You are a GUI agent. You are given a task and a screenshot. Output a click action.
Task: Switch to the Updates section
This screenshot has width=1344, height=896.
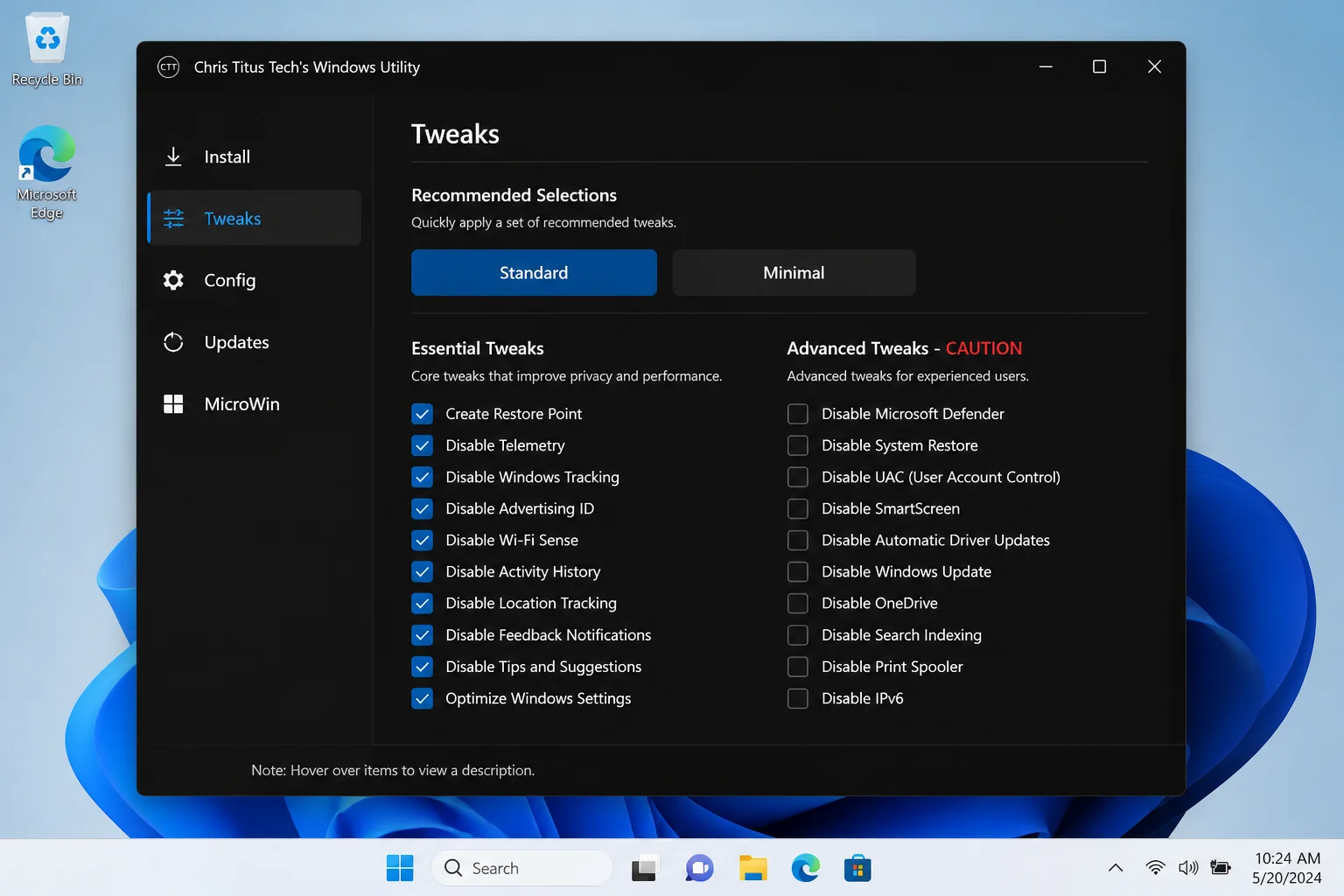[255, 342]
